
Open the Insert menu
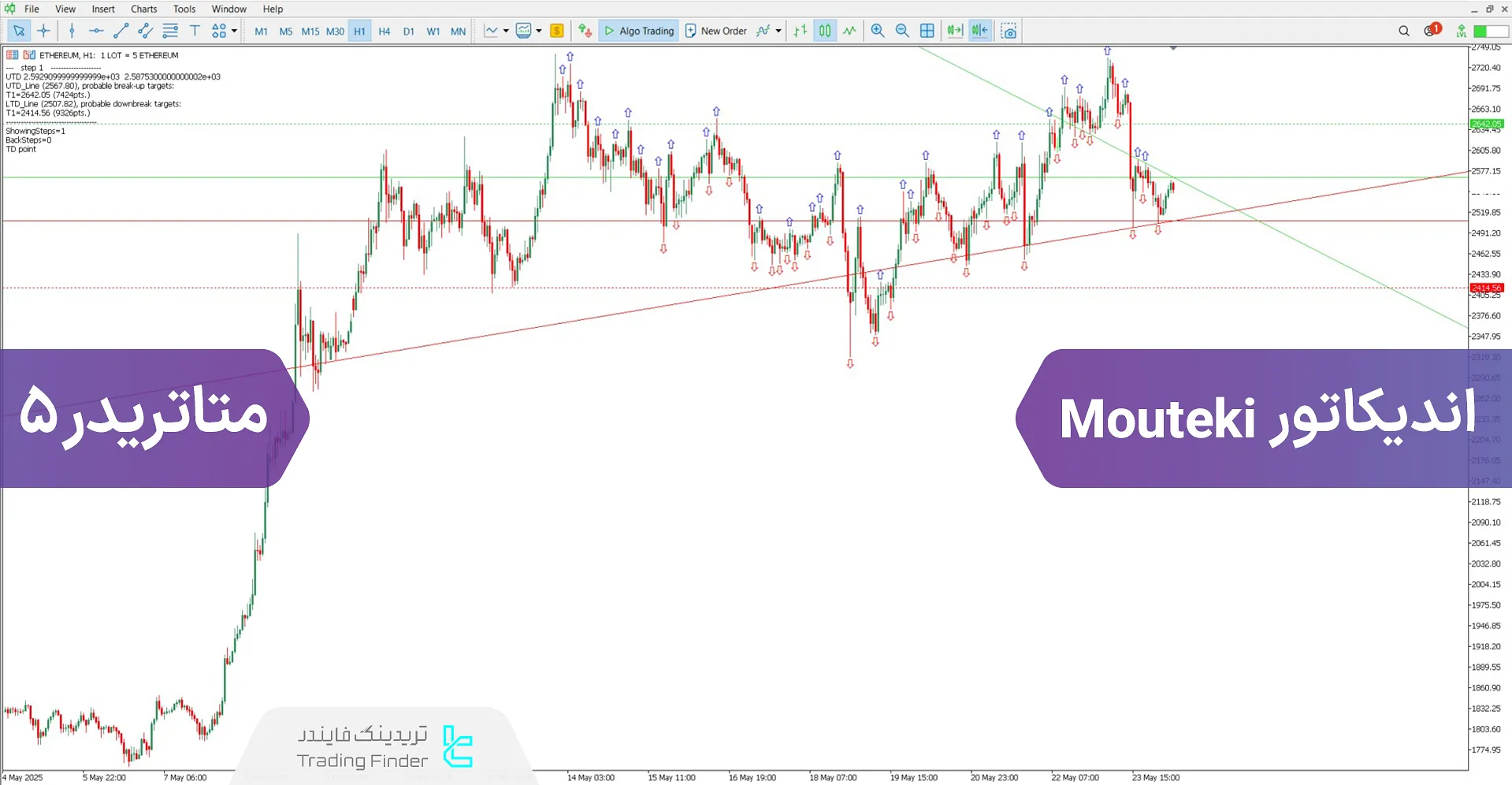pos(103,9)
